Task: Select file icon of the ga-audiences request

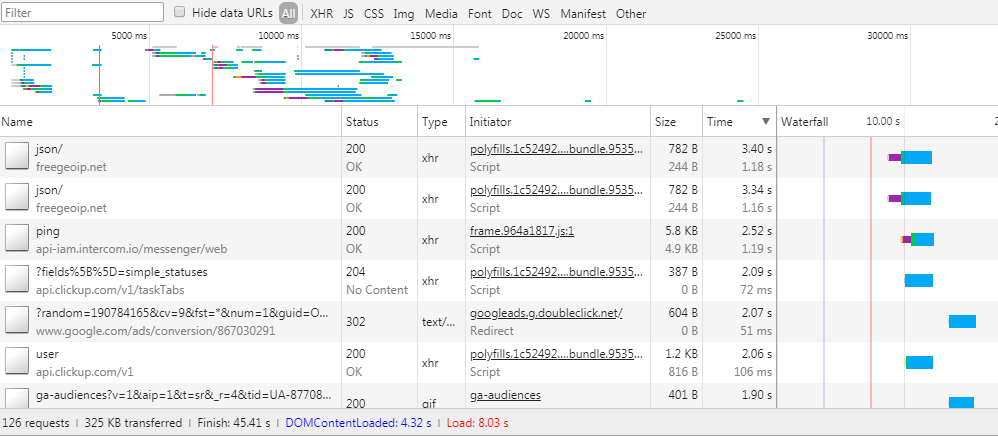Action: coord(17,398)
